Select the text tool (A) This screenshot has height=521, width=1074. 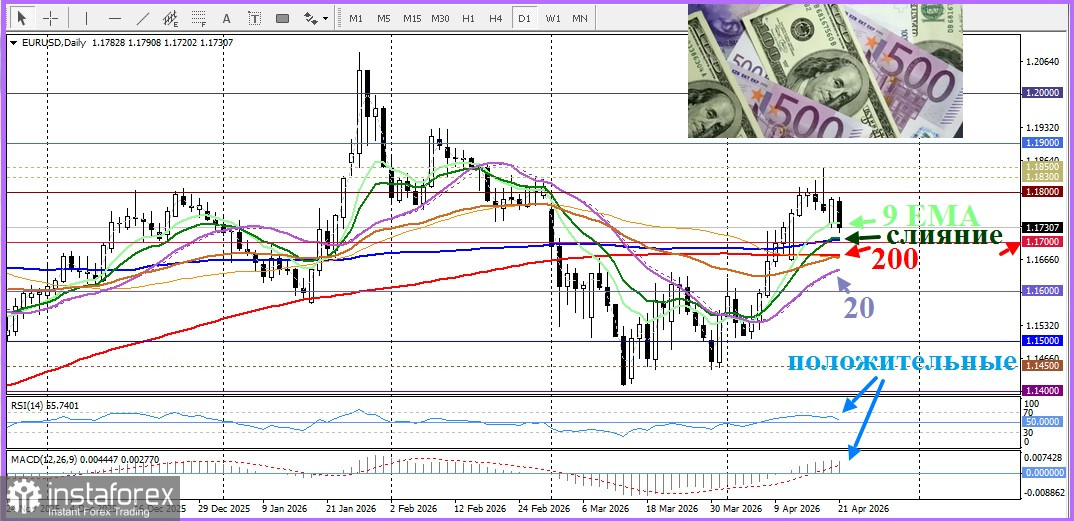[x=227, y=18]
